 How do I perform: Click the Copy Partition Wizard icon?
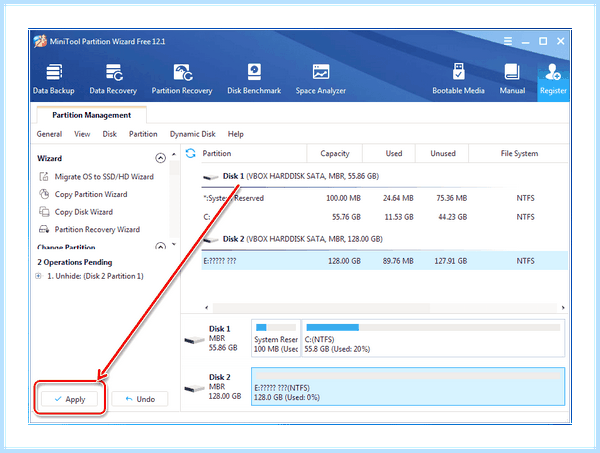coord(44,194)
